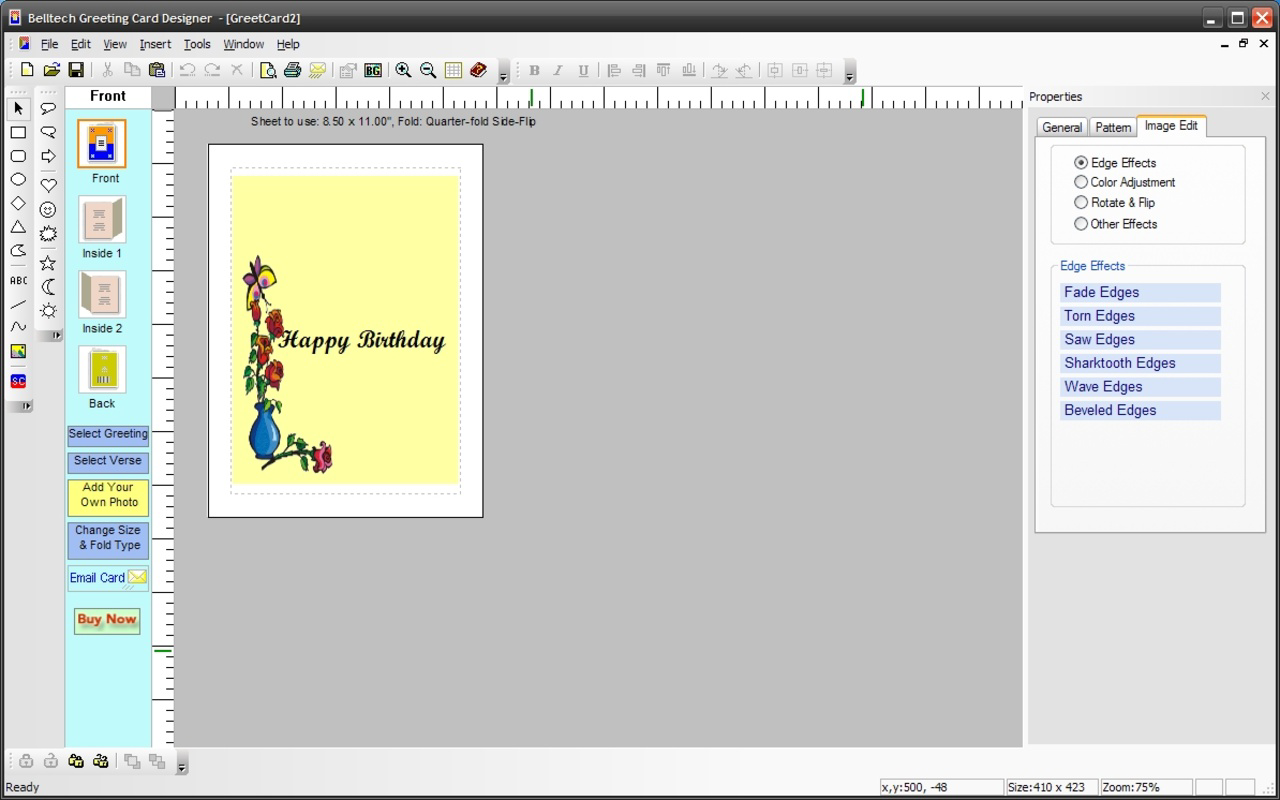Image resolution: width=1280 pixels, height=800 pixels.
Task: Select the diamond shape tool
Action: click(x=18, y=204)
